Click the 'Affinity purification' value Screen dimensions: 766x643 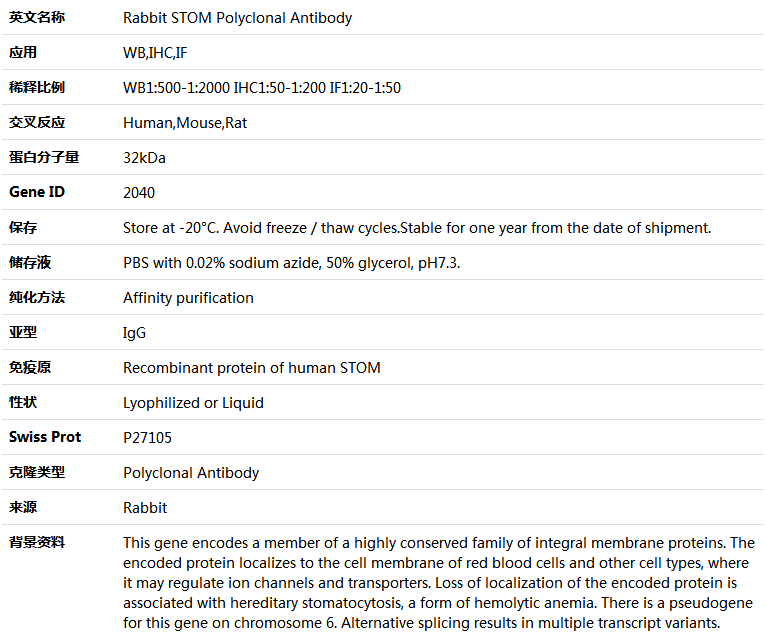coord(188,298)
